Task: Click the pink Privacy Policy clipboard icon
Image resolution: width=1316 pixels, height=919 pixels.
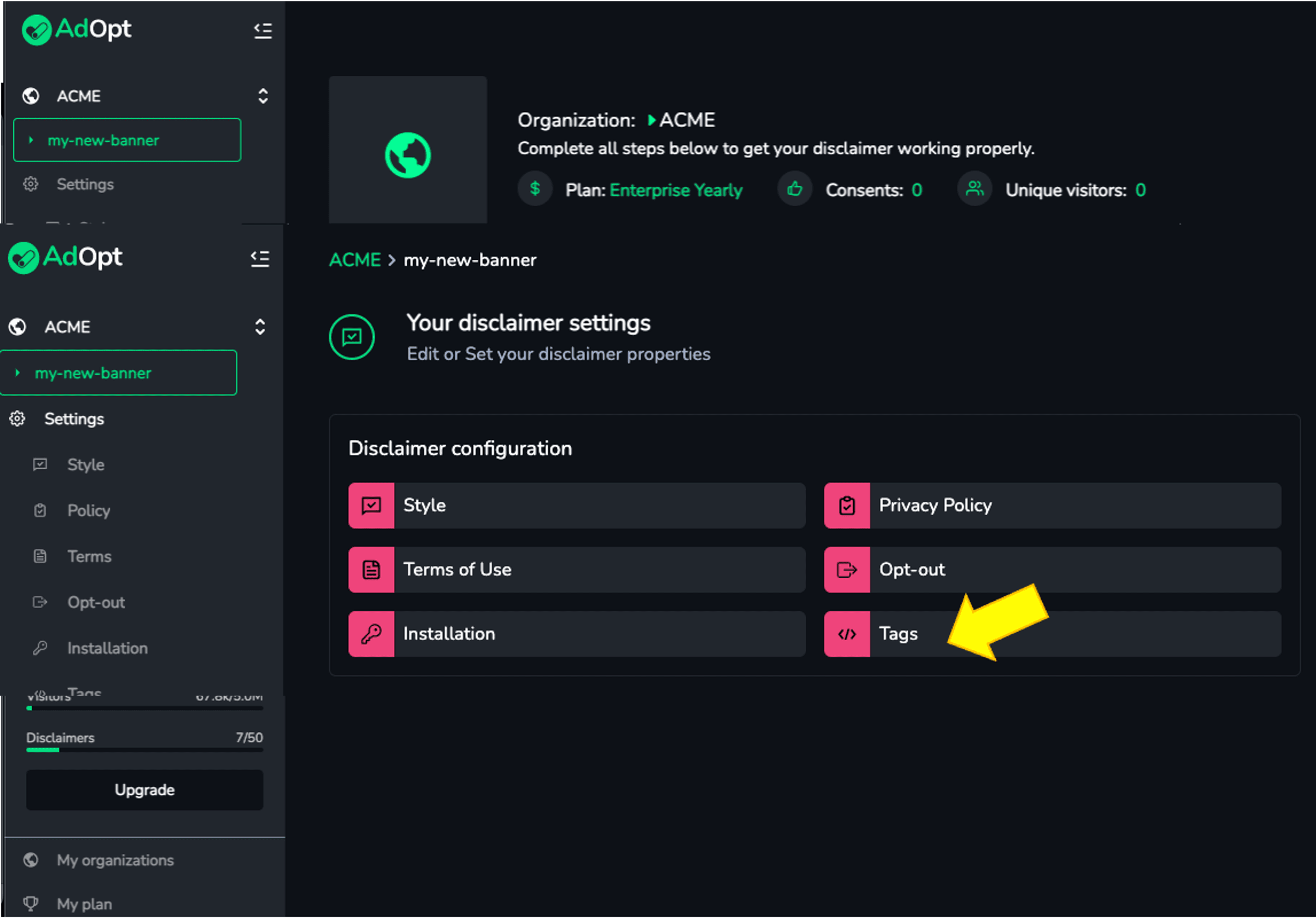Action: tap(847, 505)
